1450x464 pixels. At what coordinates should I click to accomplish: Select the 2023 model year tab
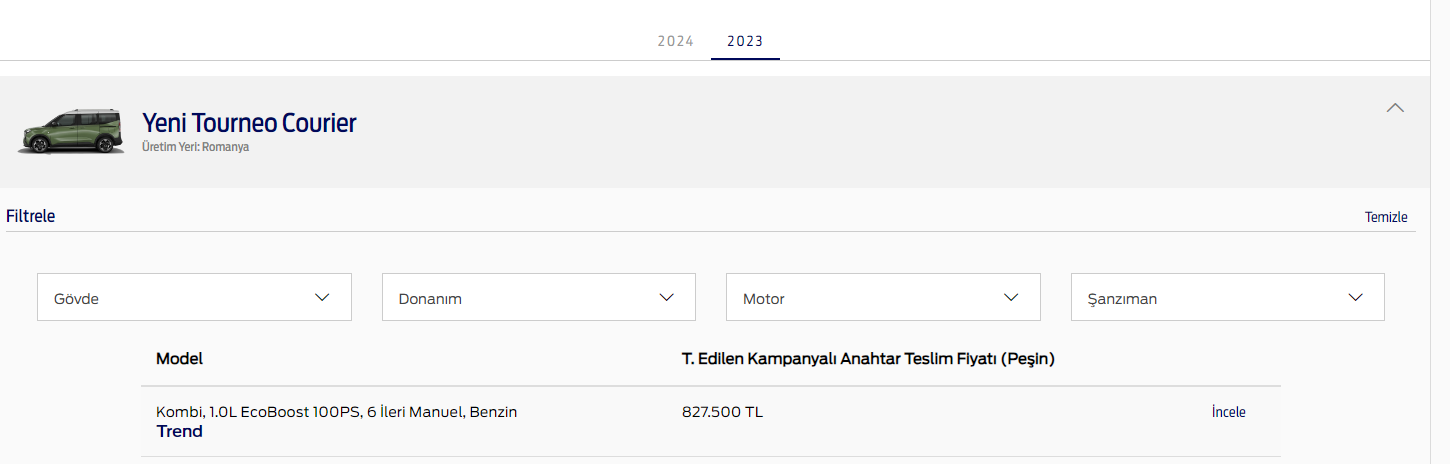tap(745, 41)
